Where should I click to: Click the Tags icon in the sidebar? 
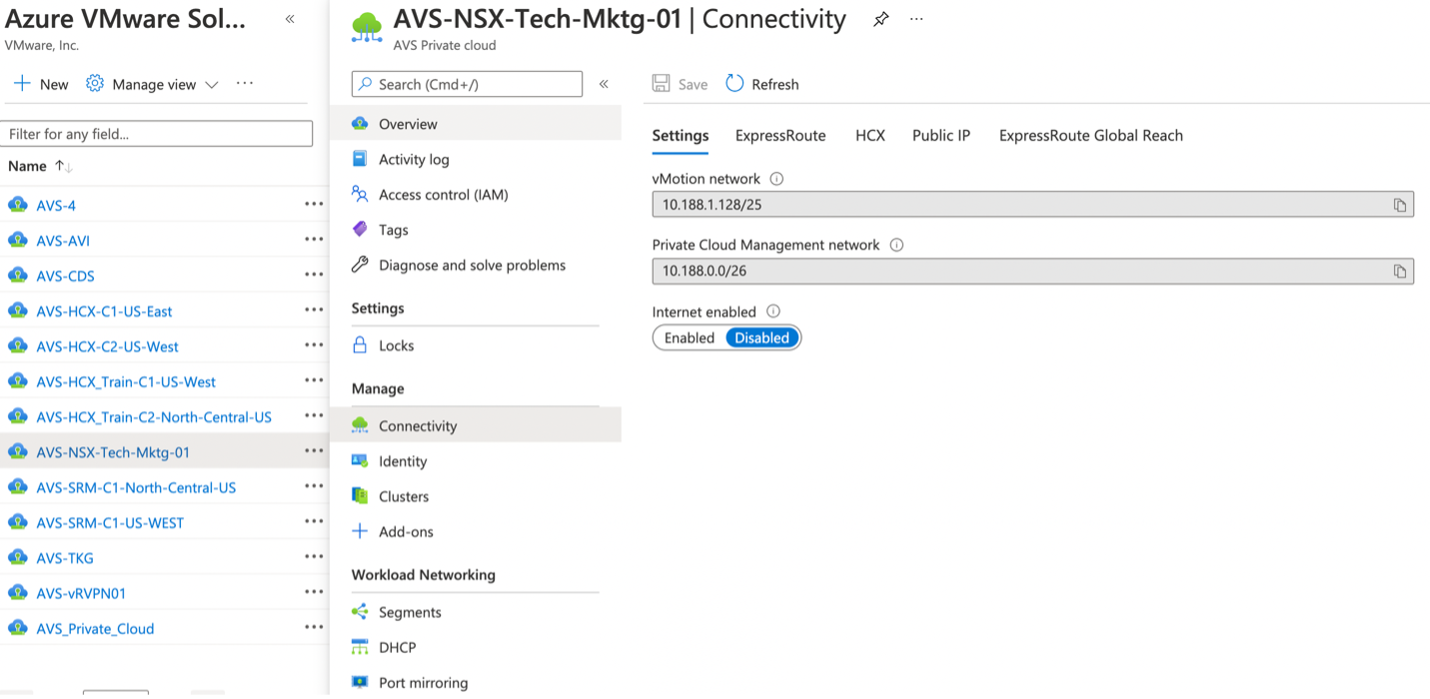(360, 229)
